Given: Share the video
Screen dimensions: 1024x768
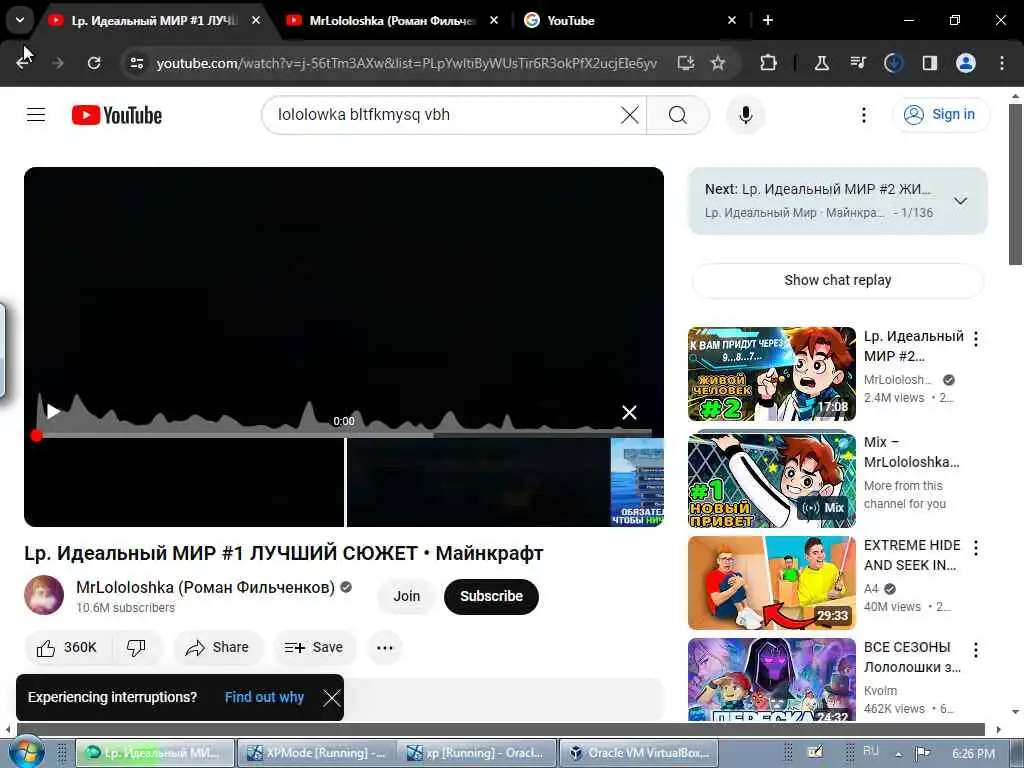Looking at the screenshot, I should click(217, 647).
